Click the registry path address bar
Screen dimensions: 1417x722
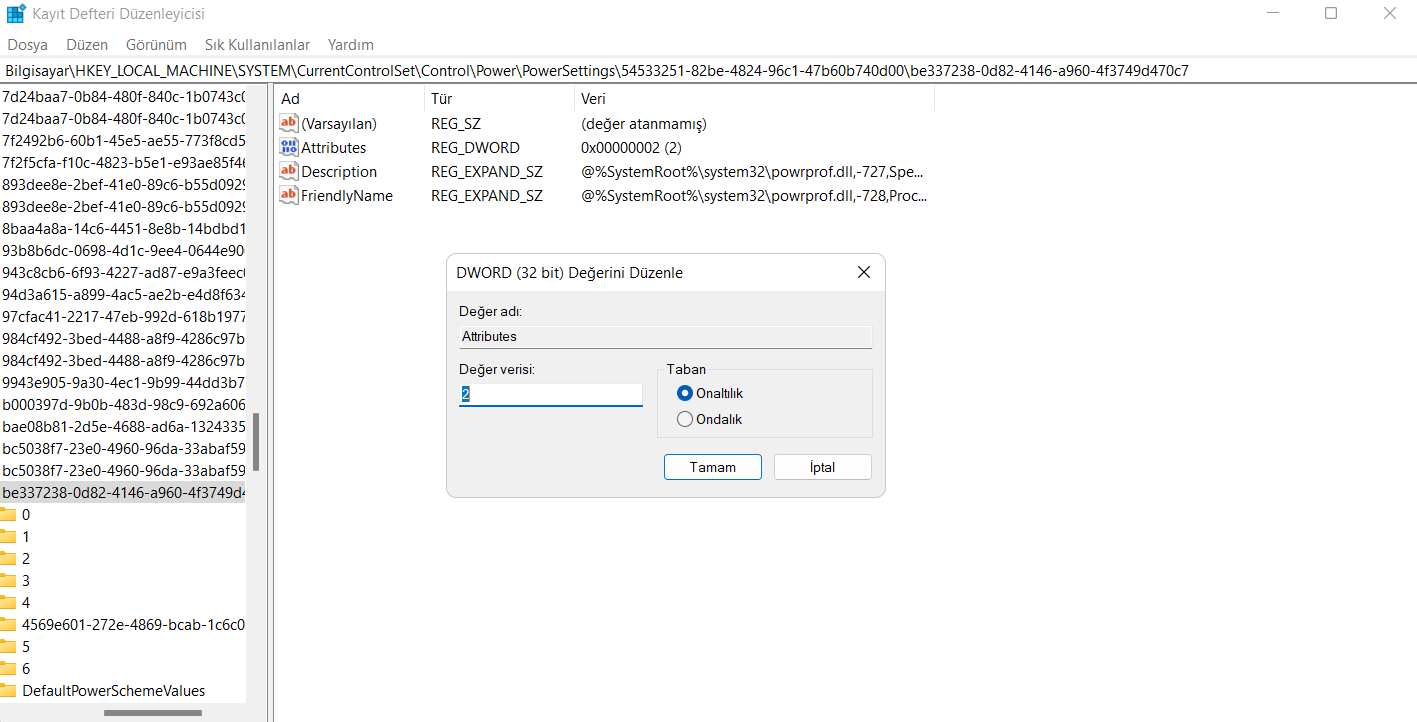708,71
